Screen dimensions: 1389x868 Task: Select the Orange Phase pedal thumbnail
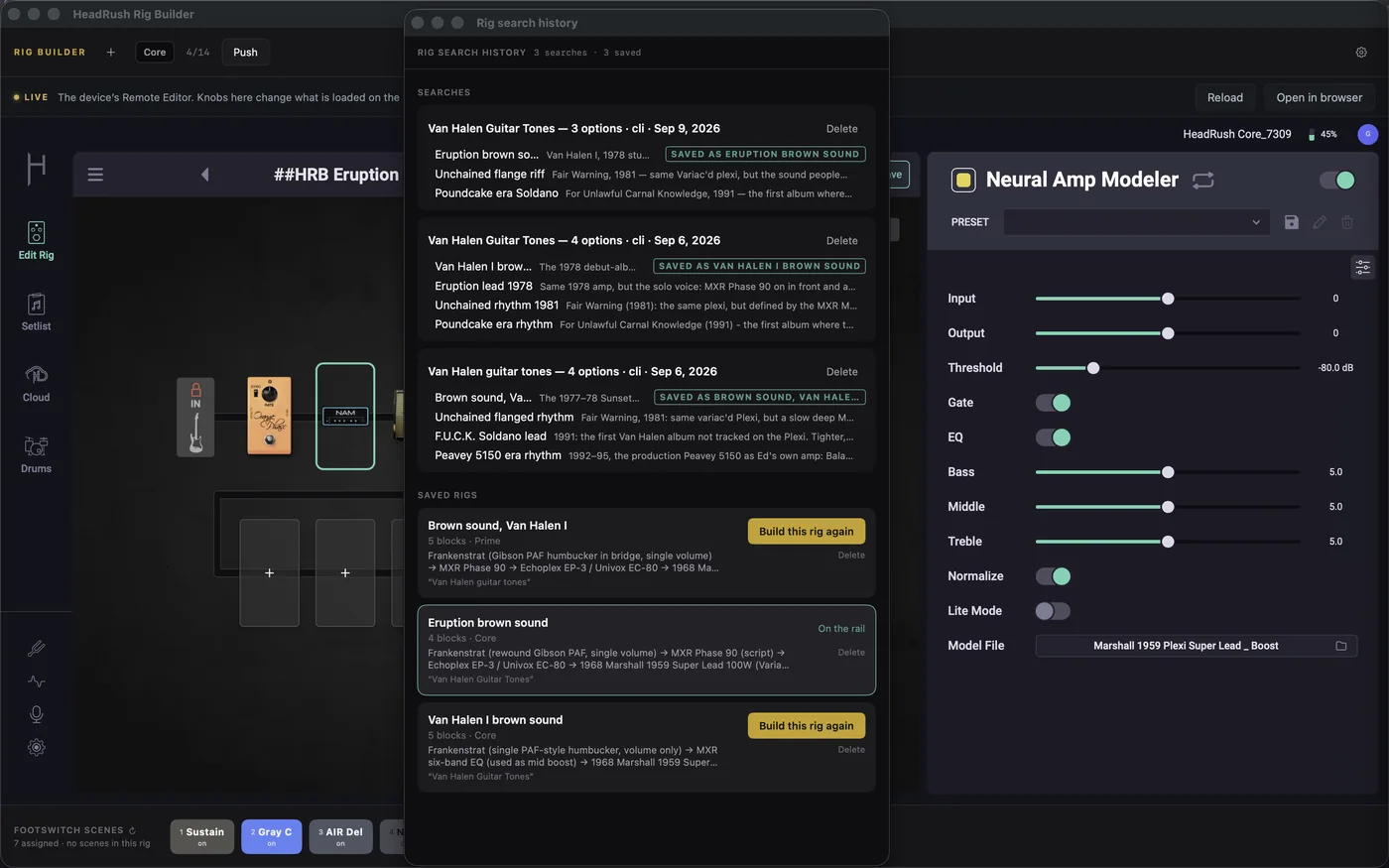click(x=270, y=417)
